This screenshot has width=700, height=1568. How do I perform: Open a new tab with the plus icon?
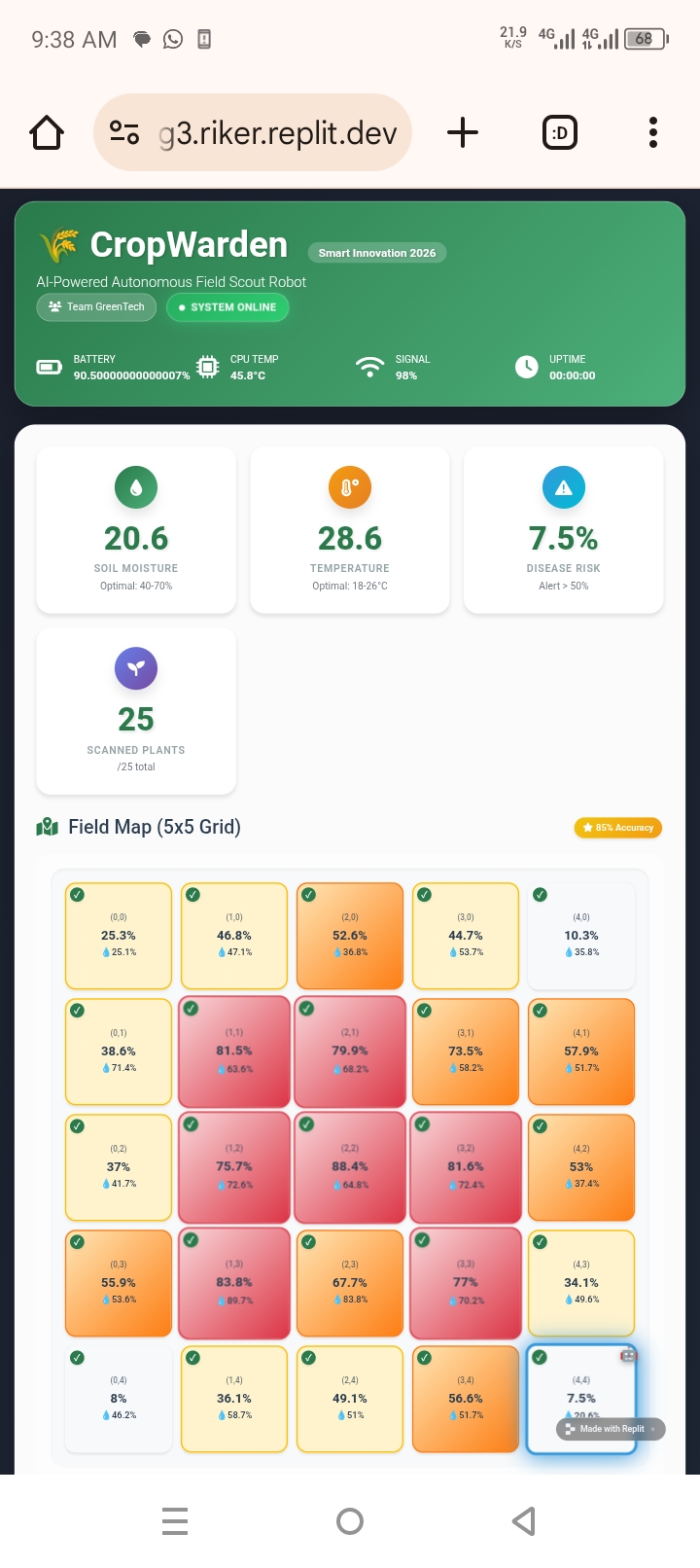coord(463,132)
